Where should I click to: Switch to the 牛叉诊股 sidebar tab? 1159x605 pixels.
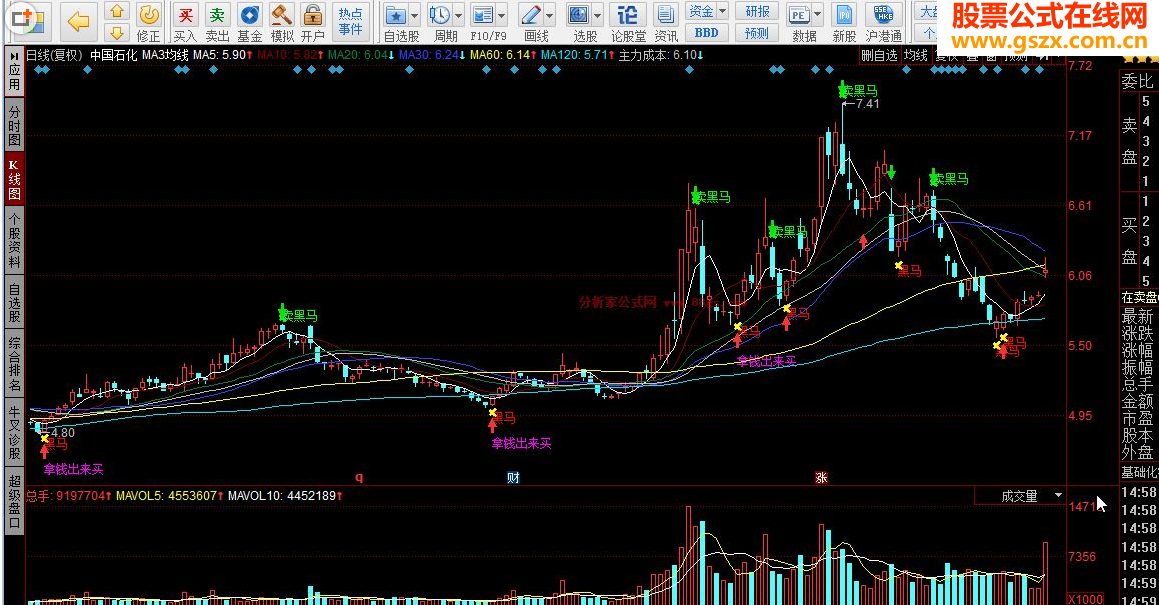[14, 432]
